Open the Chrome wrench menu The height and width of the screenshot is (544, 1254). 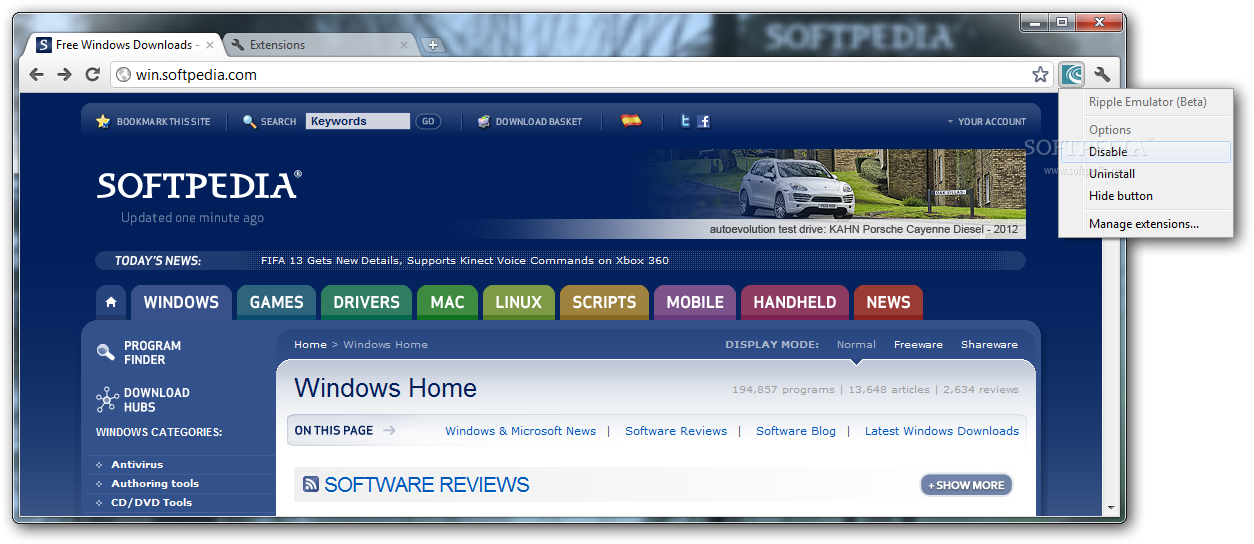point(1102,74)
